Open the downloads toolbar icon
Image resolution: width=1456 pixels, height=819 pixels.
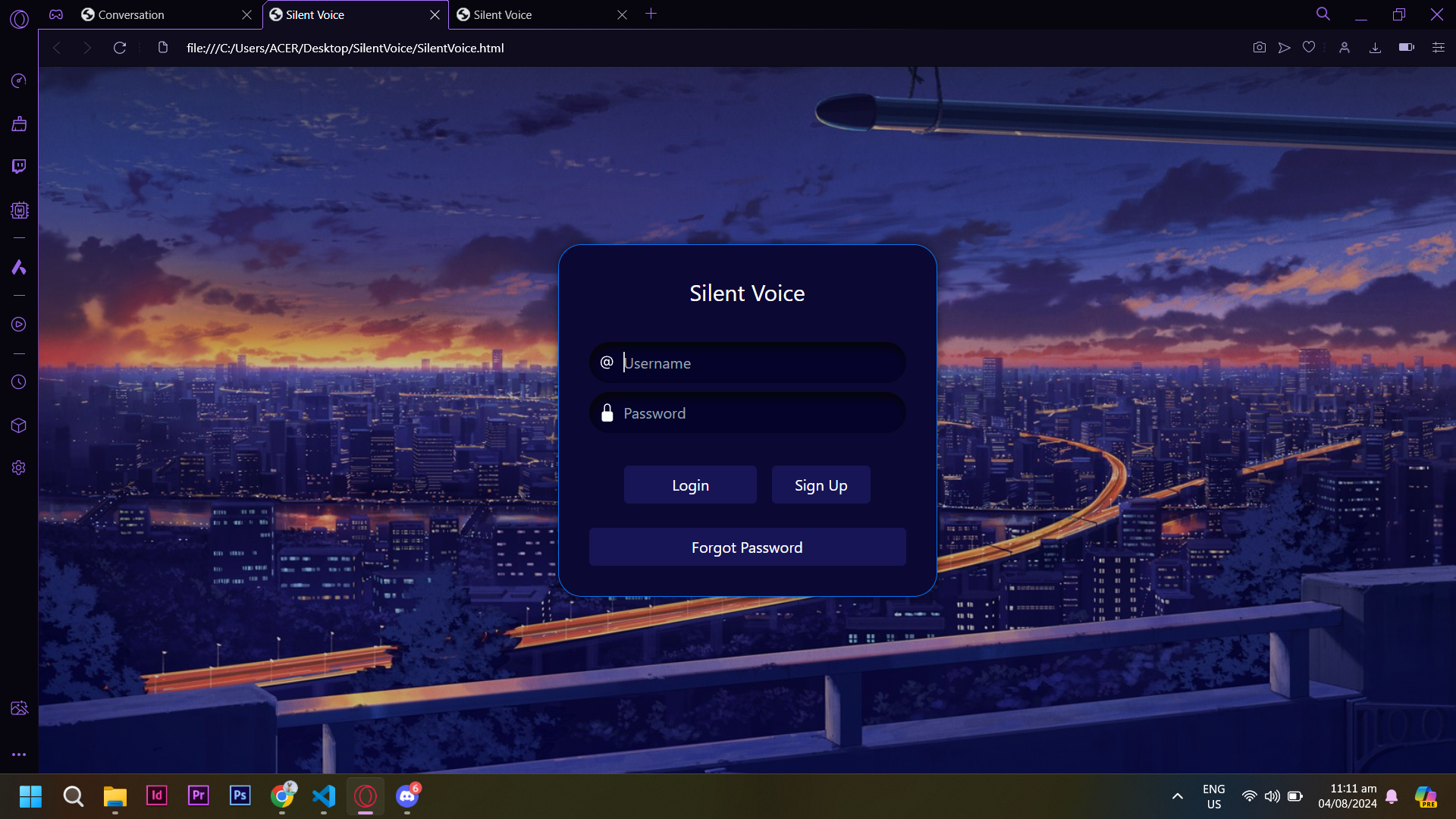1375,48
